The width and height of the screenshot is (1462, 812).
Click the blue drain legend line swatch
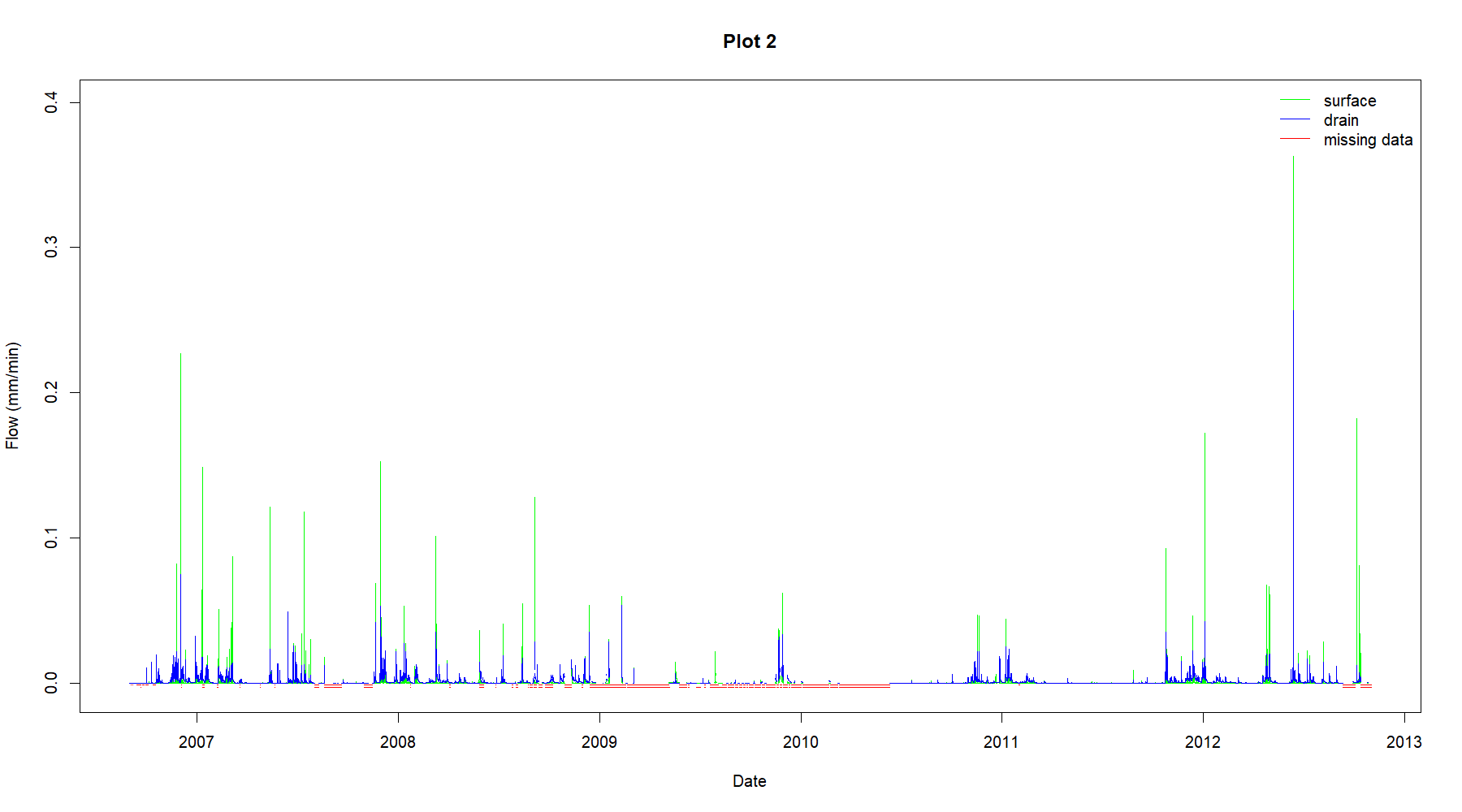pos(1295,119)
